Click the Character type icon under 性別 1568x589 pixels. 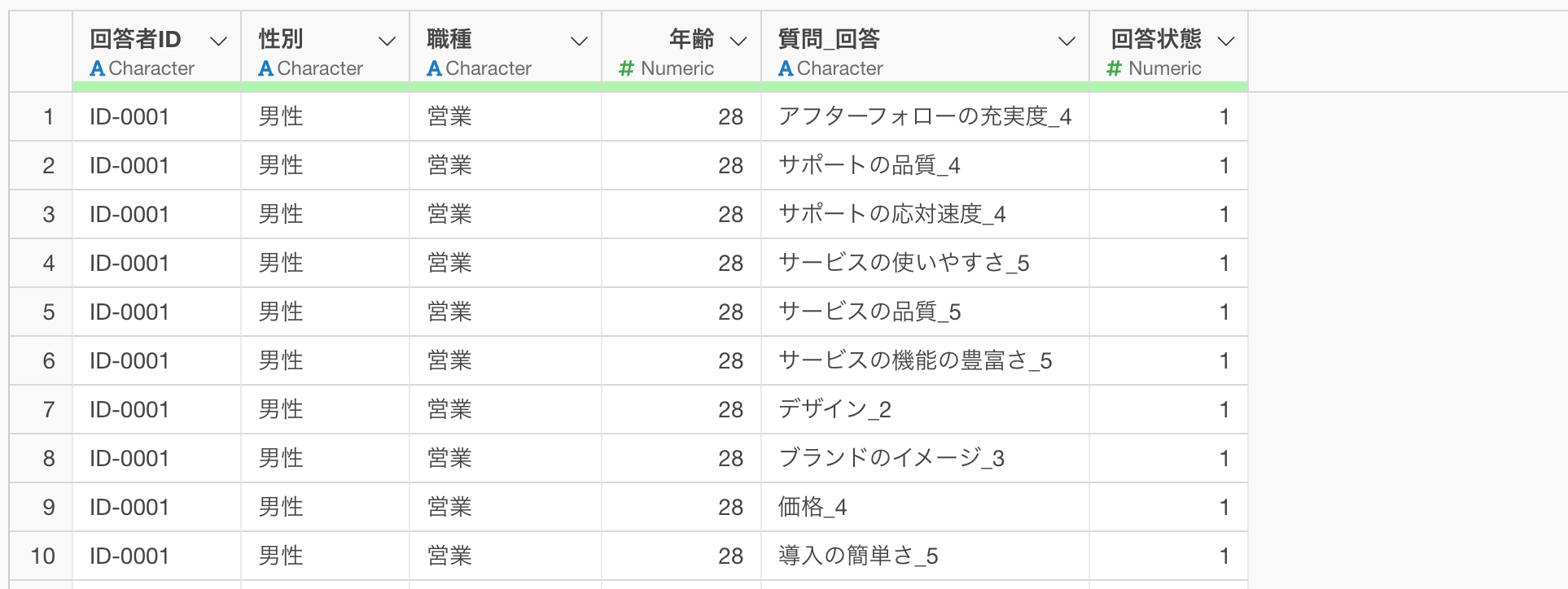pyautogui.click(x=266, y=69)
